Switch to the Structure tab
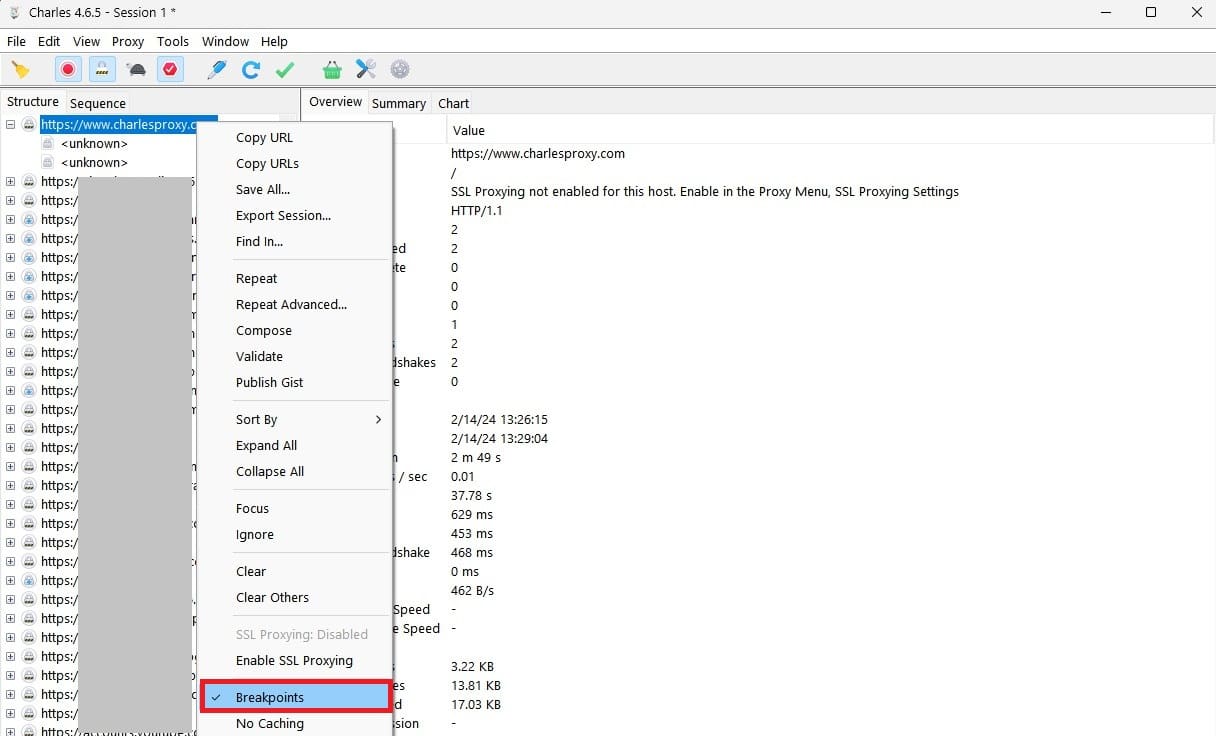This screenshot has width=1216, height=736. [33, 102]
